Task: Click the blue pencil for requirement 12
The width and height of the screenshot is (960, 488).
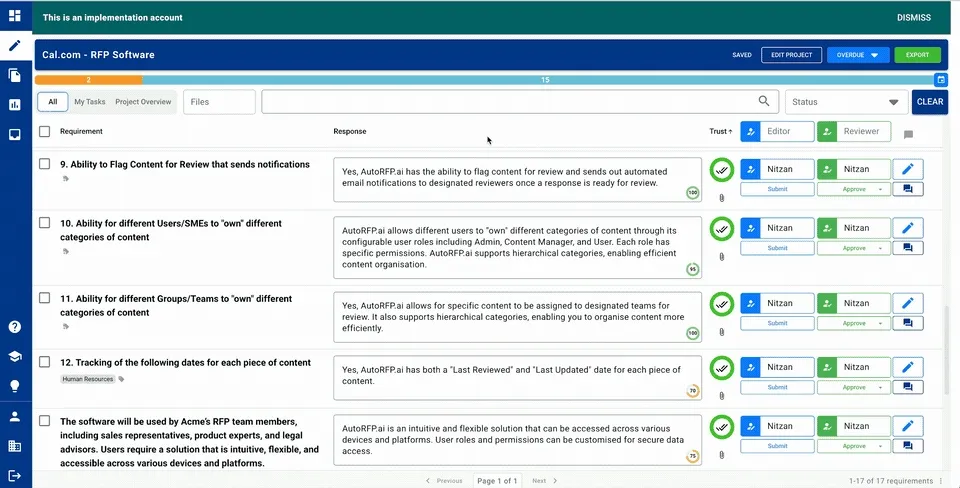Action: (908, 367)
